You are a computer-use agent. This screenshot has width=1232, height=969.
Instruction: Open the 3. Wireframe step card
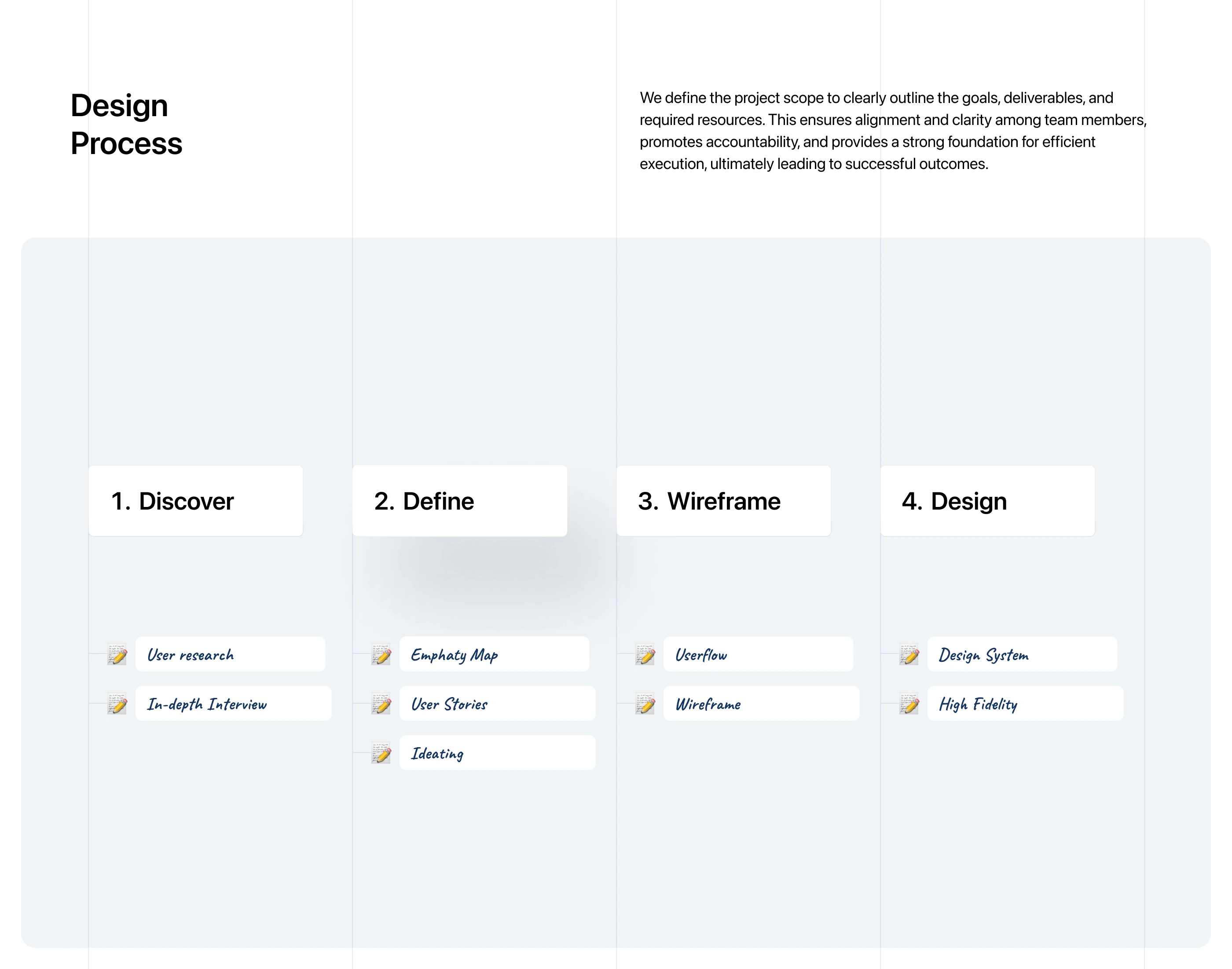(724, 501)
